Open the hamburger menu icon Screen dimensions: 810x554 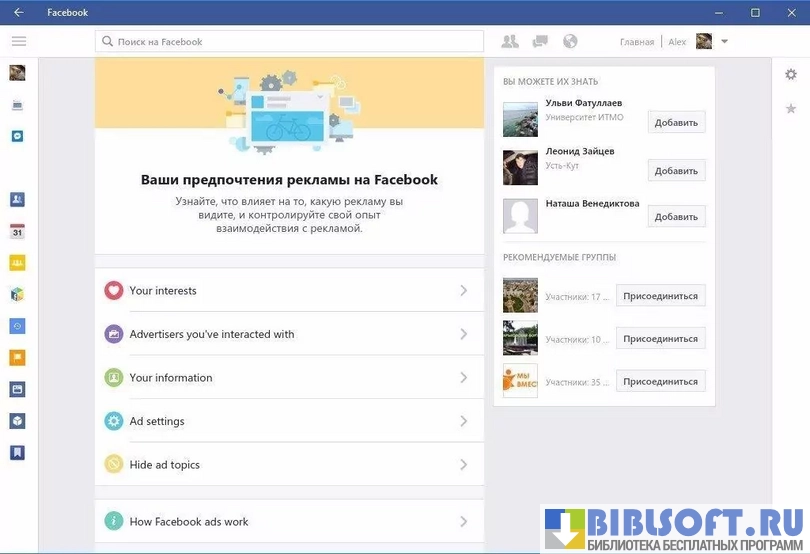pyautogui.click(x=18, y=41)
